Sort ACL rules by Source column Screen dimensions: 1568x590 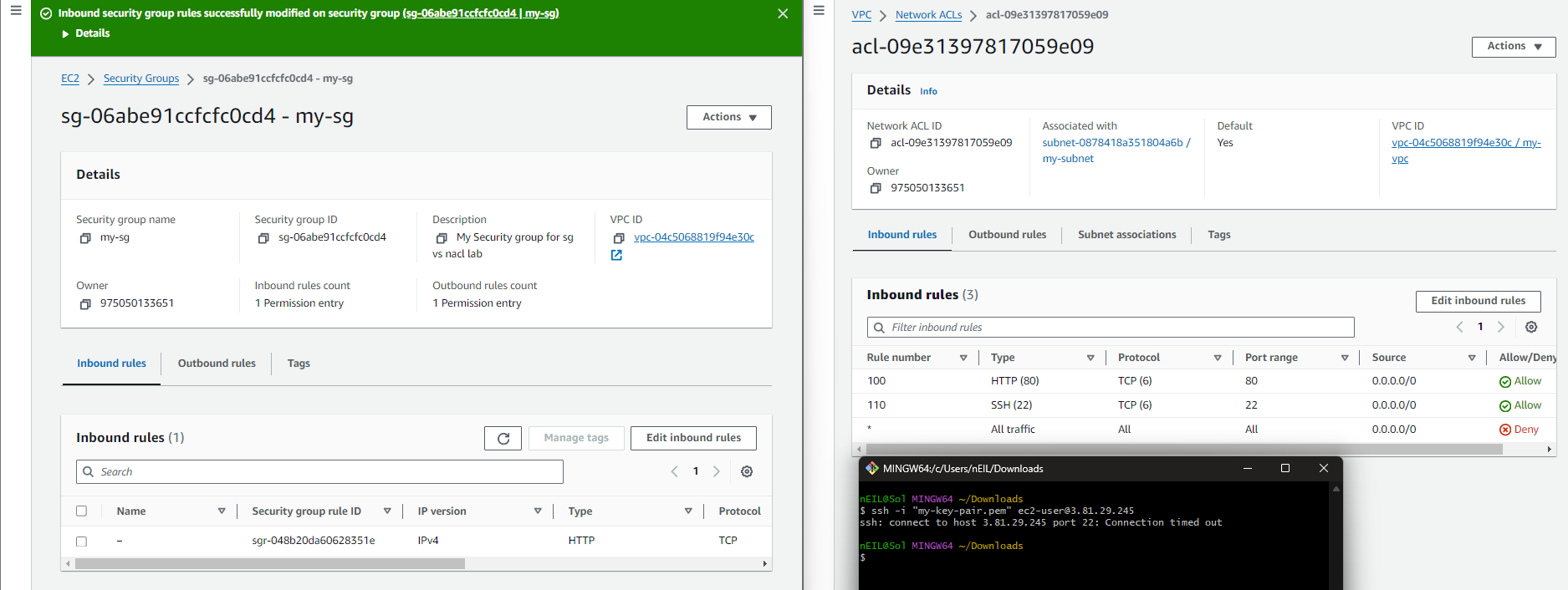(x=1472, y=358)
